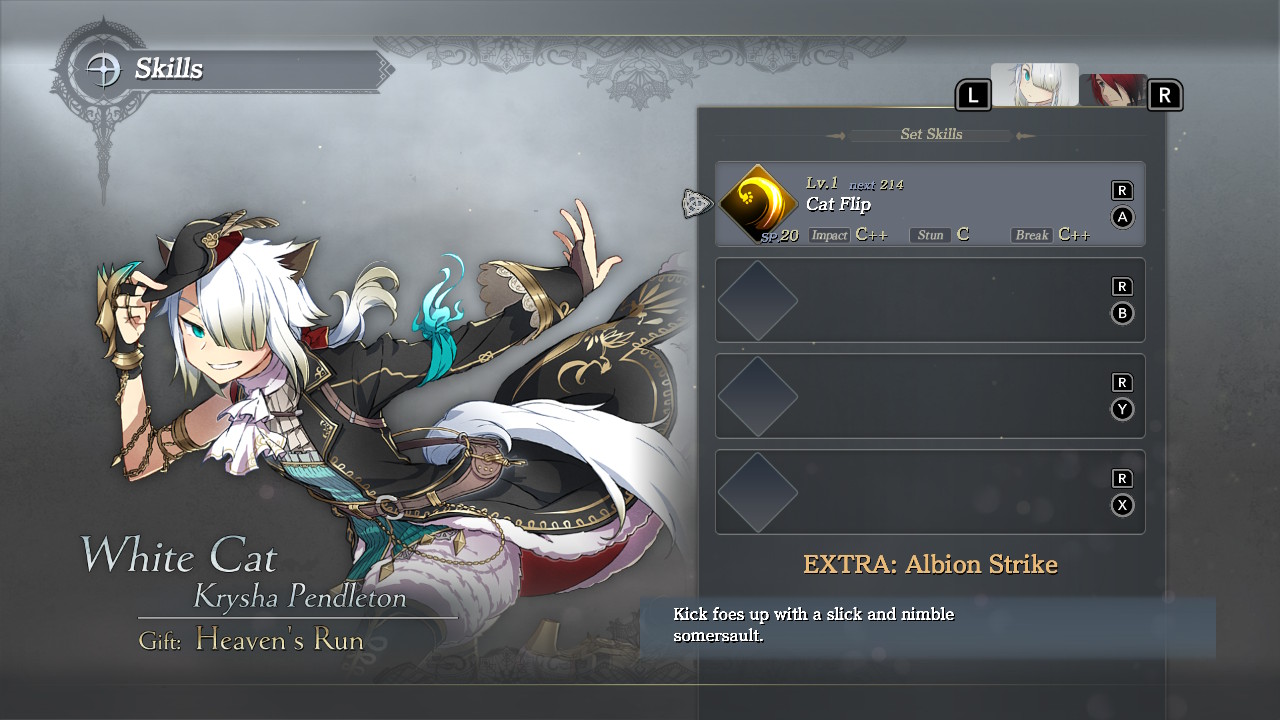
Task: Click the Stun rating label
Action: point(930,235)
